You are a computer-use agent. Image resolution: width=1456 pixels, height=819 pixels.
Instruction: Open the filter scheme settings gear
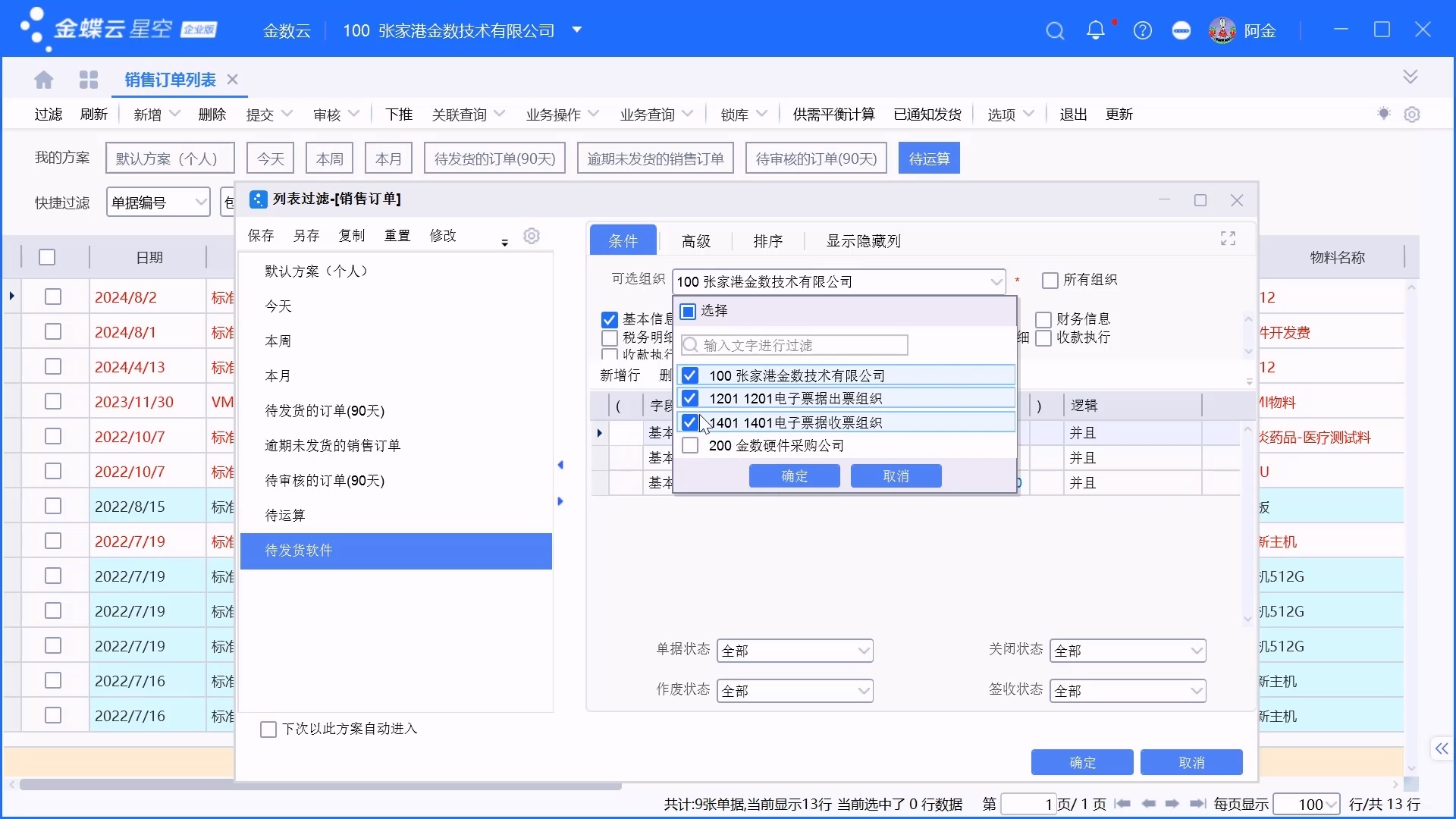532,236
